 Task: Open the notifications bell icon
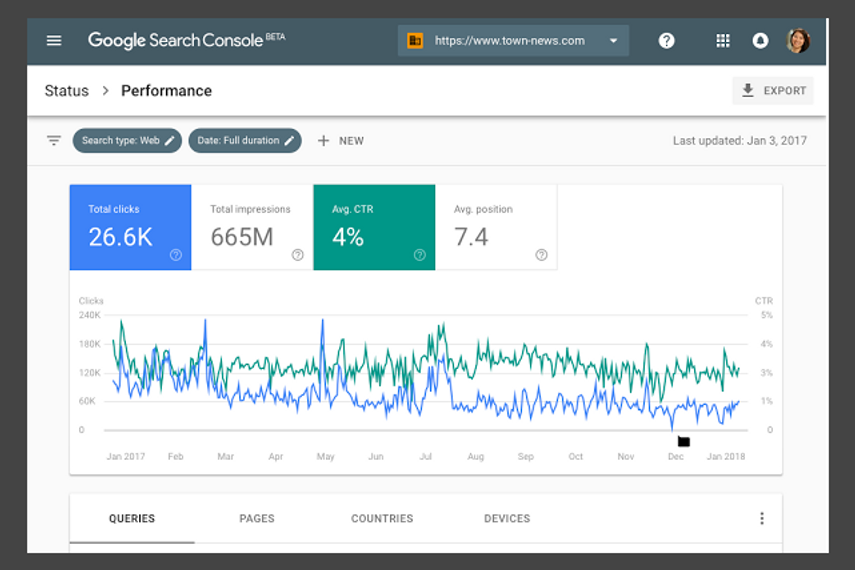(x=760, y=41)
